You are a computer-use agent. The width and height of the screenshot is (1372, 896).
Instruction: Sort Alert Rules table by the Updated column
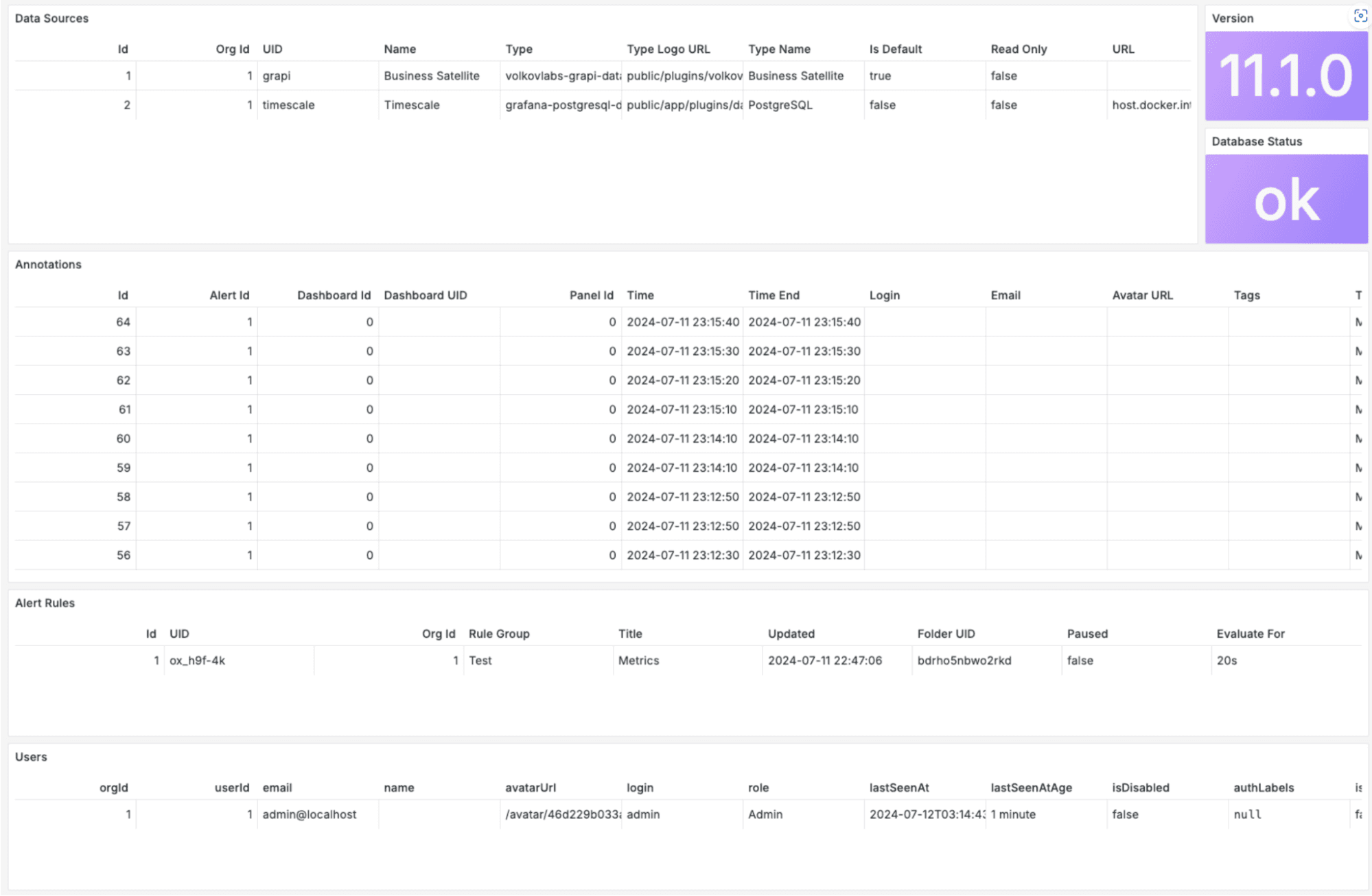tap(791, 633)
